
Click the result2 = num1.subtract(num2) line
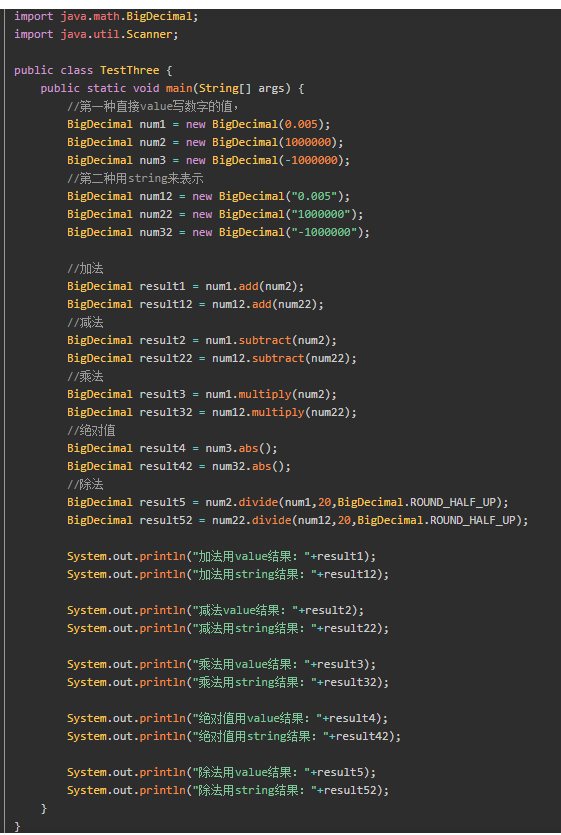point(202,340)
